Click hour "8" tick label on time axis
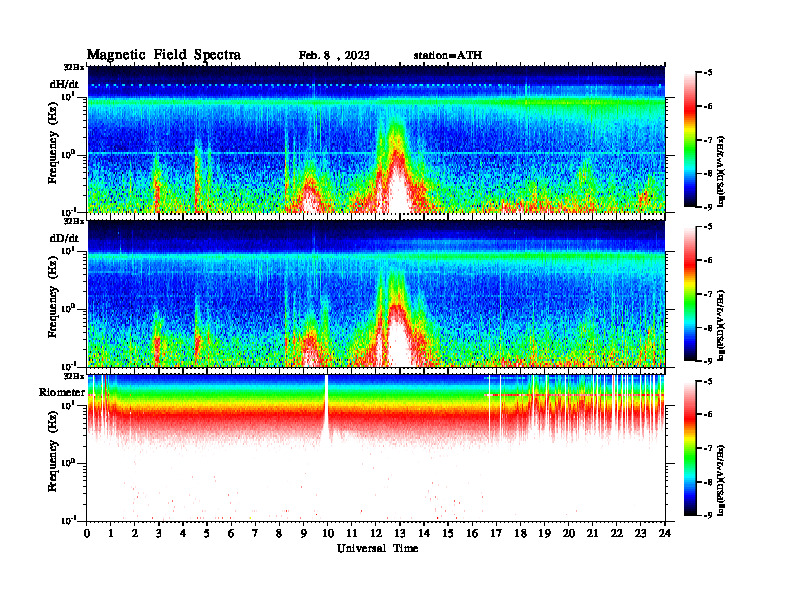 click(279, 533)
